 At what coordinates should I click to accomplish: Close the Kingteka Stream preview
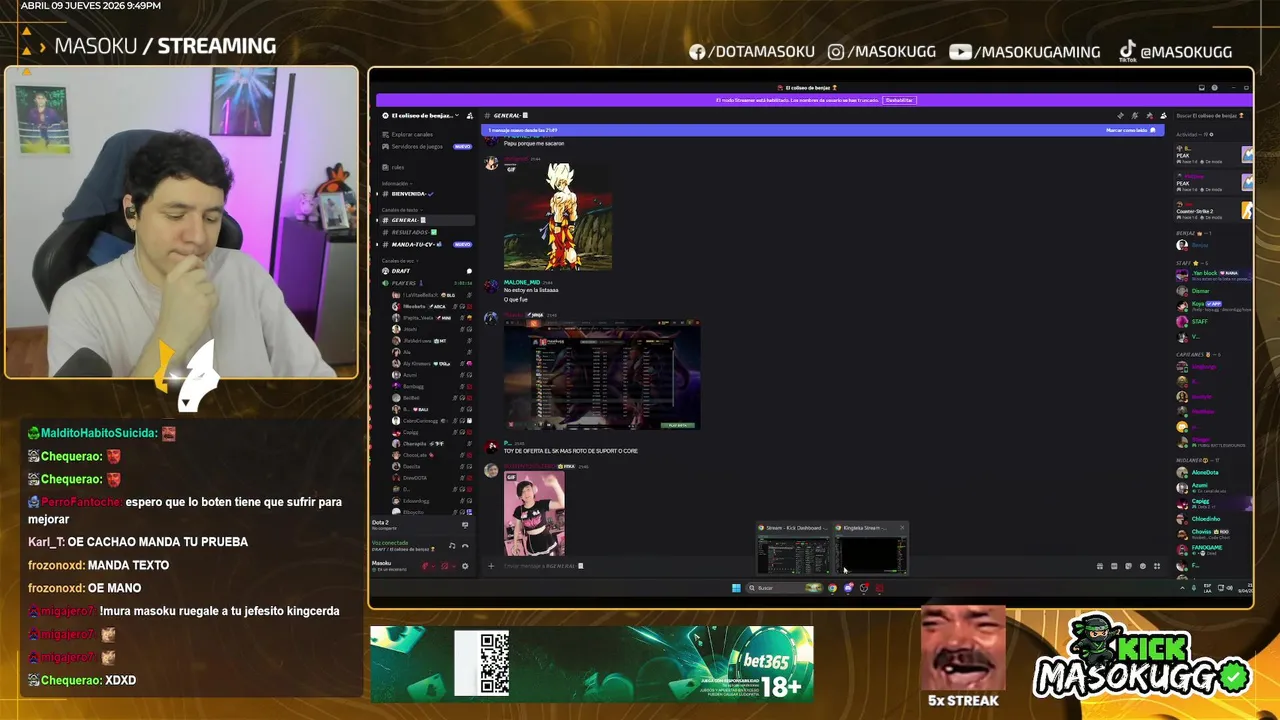[902, 528]
